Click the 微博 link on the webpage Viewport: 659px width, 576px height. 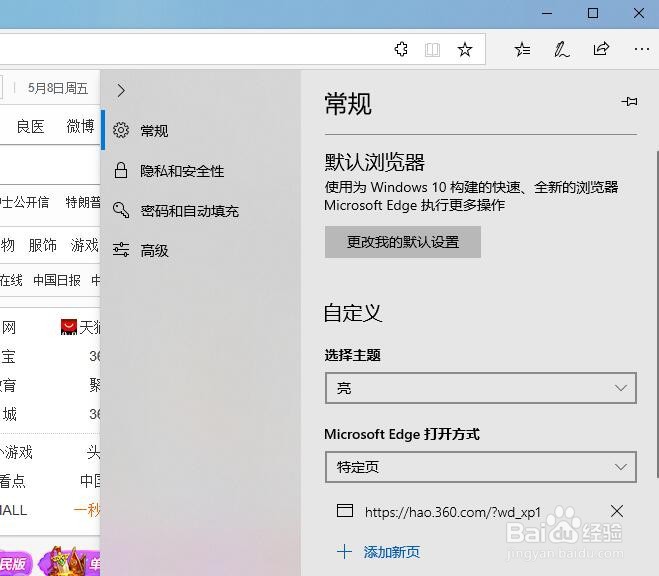(x=80, y=126)
